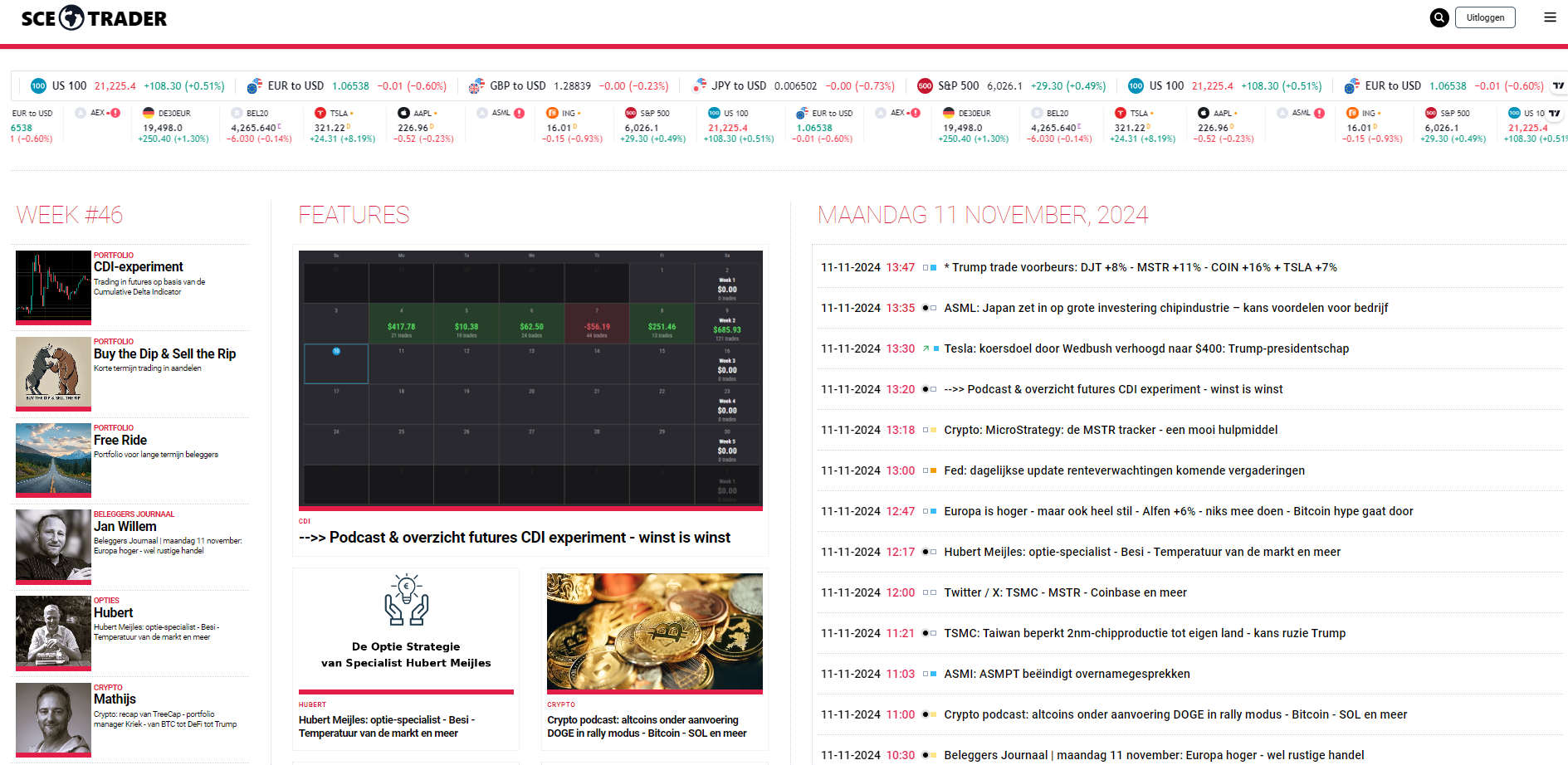1568x765 pixels.
Task: Open the Europa is hoger news item
Action: 1179,511
